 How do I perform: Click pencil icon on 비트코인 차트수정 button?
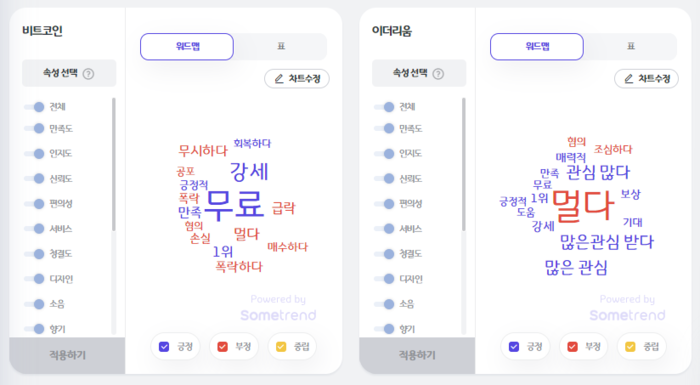click(279, 79)
